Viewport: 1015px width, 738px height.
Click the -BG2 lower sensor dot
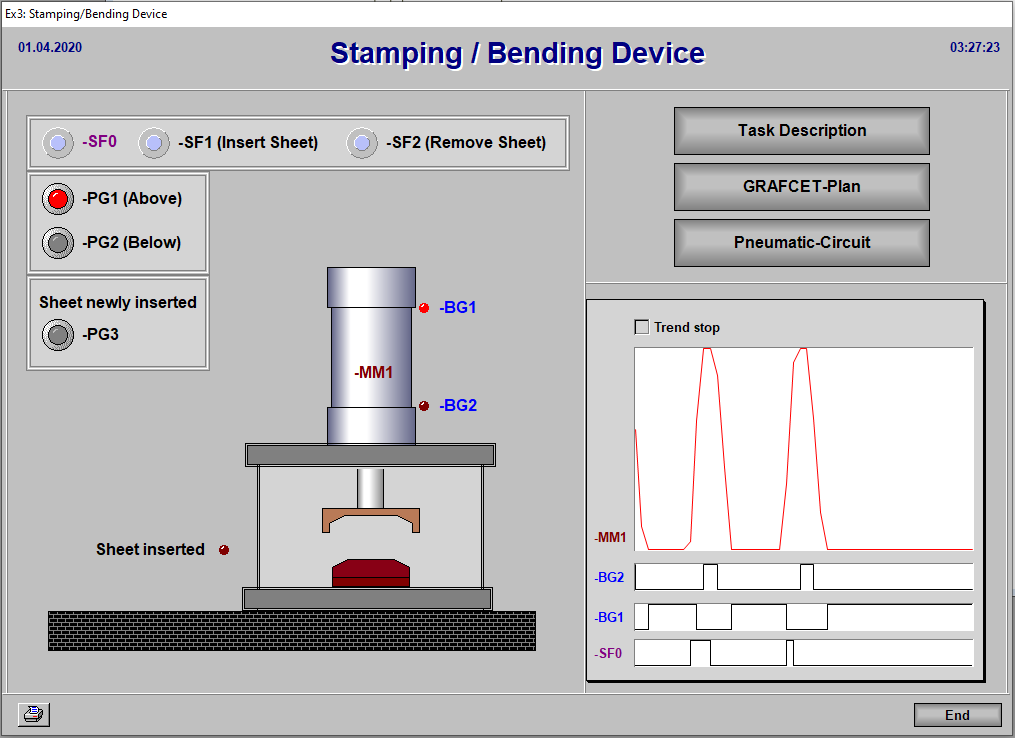(x=424, y=406)
